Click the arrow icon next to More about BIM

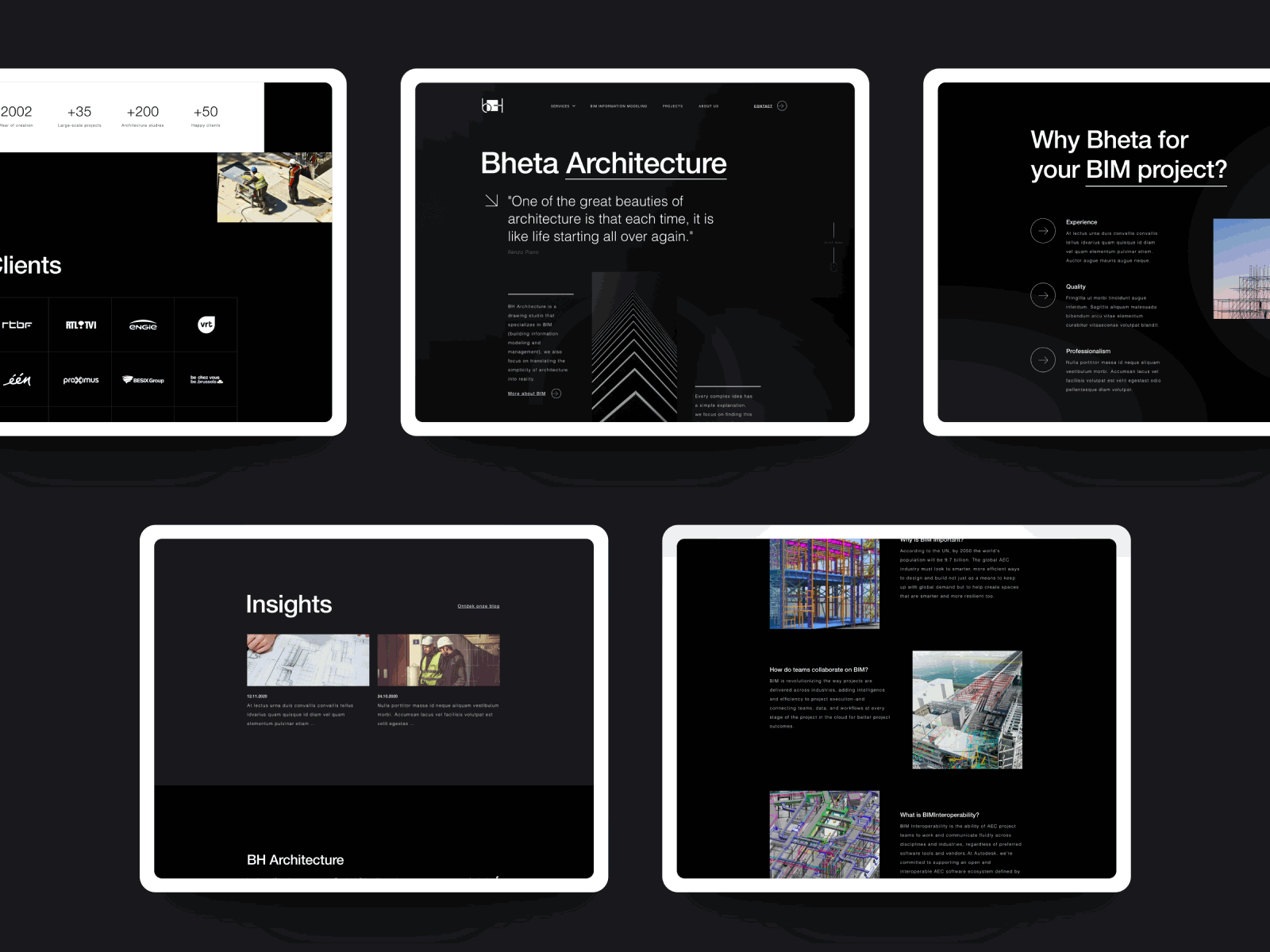(556, 393)
